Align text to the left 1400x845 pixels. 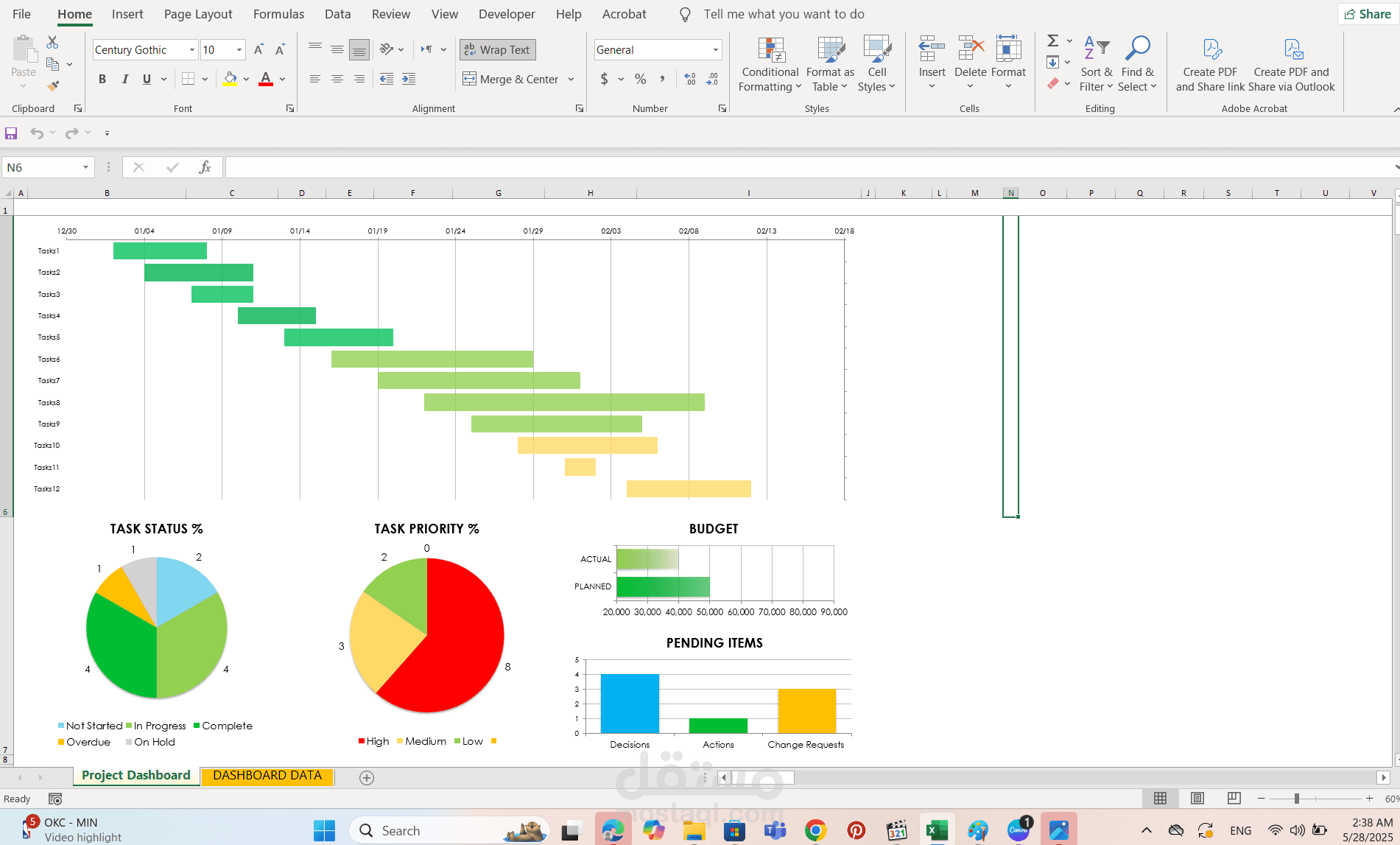pos(314,79)
